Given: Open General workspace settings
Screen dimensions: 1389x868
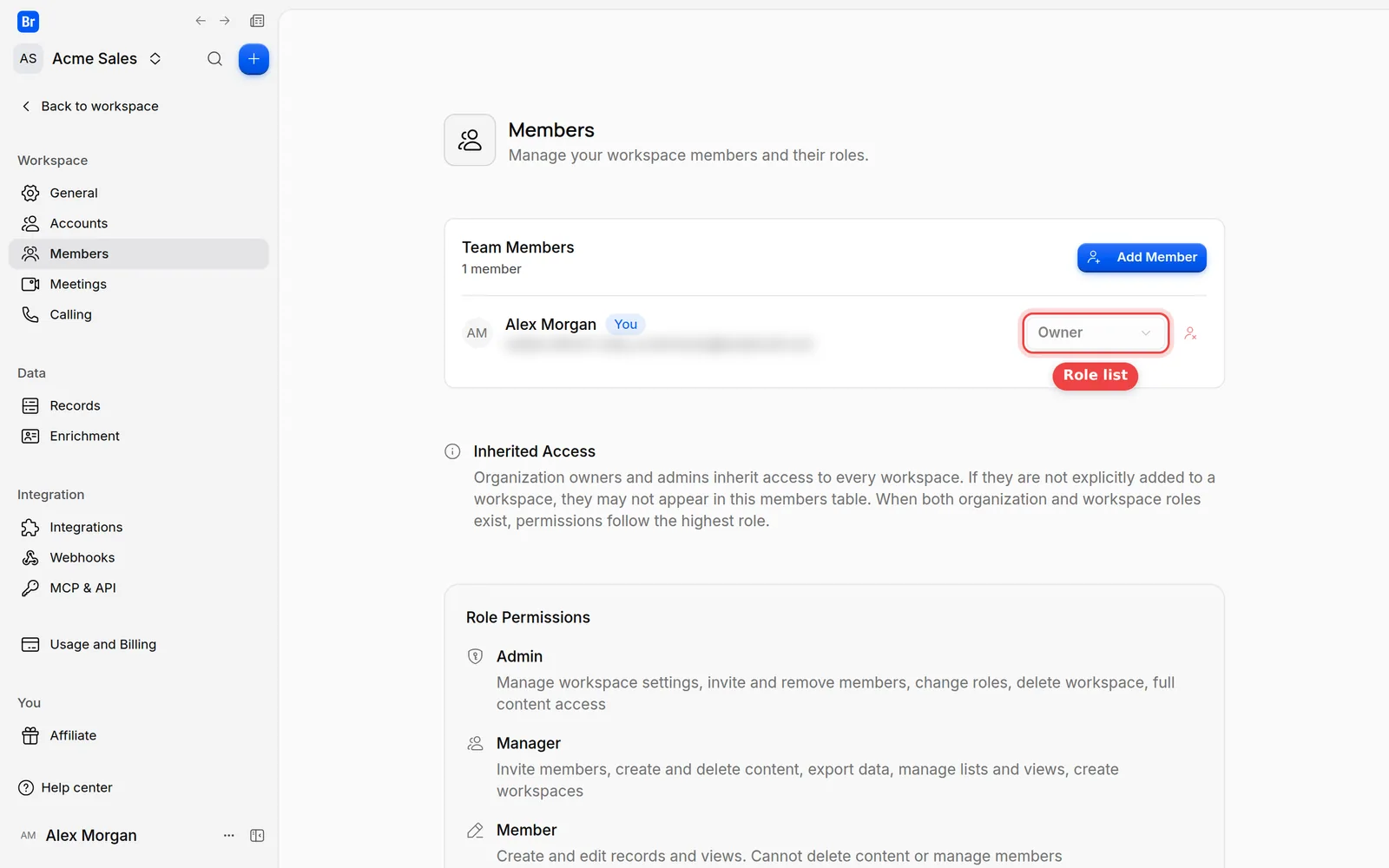Looking at the screenshot, I should point(139,193).
